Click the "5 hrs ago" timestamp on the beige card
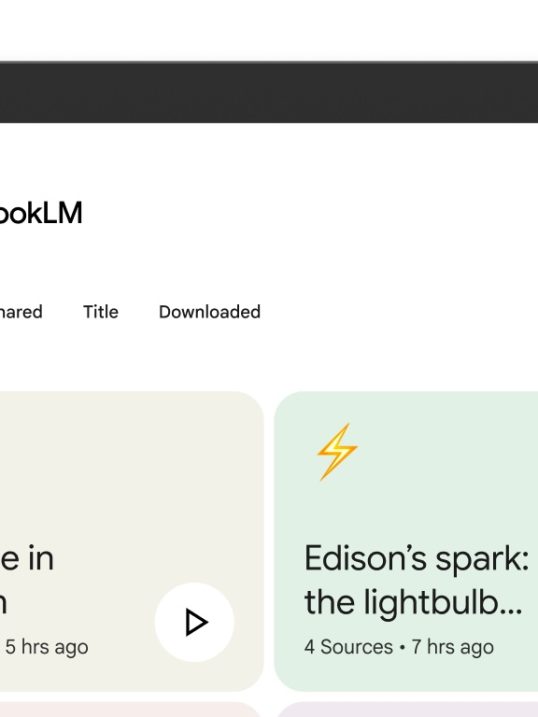Screen dimensions: 538x717 pyautogui.click(x=47, y=647)
